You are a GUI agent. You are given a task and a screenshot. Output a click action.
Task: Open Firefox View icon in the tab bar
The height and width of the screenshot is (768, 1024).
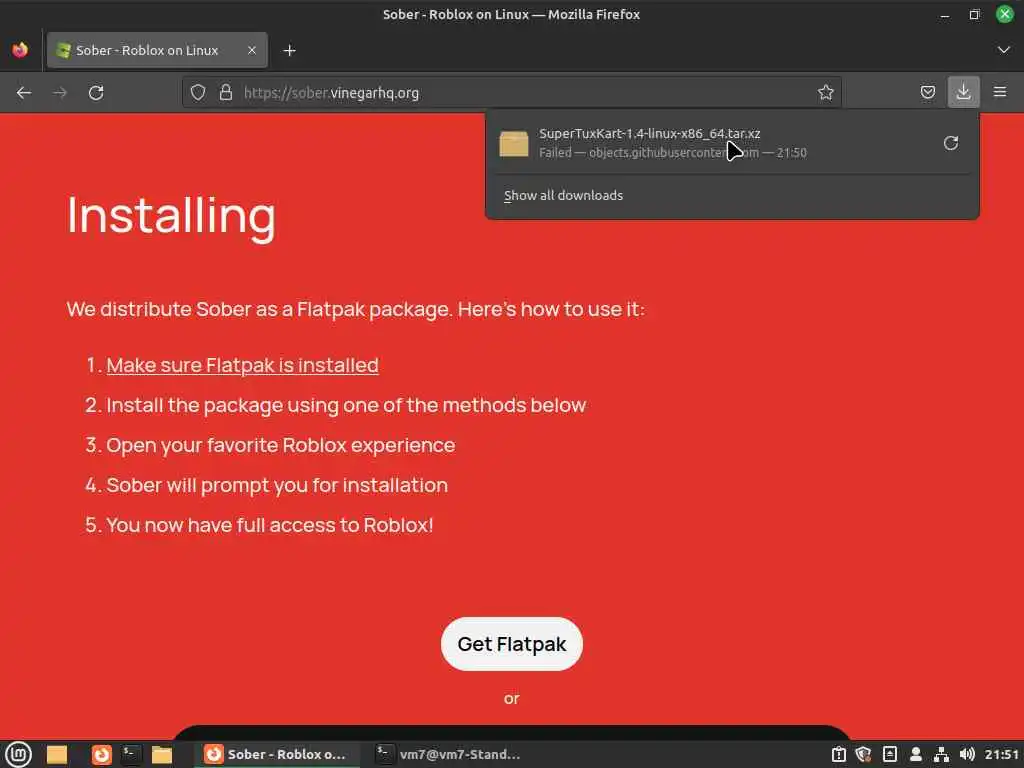point(20,50)
